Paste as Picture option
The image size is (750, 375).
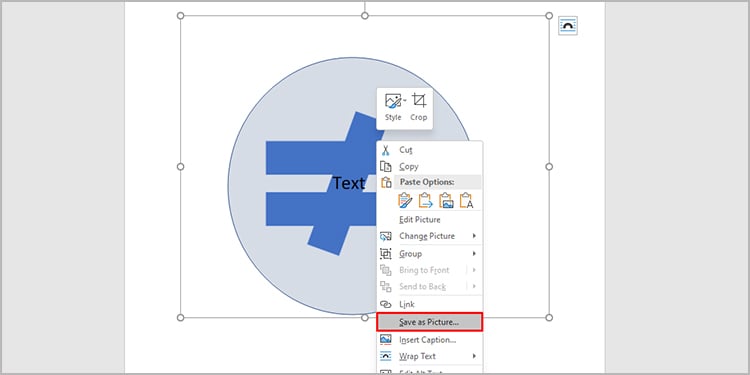446,200
